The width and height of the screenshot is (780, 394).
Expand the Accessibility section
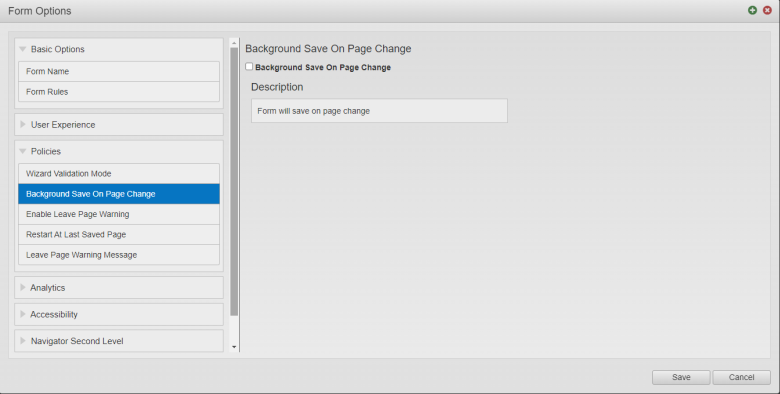pyautogui.click(x=119, y=314)
